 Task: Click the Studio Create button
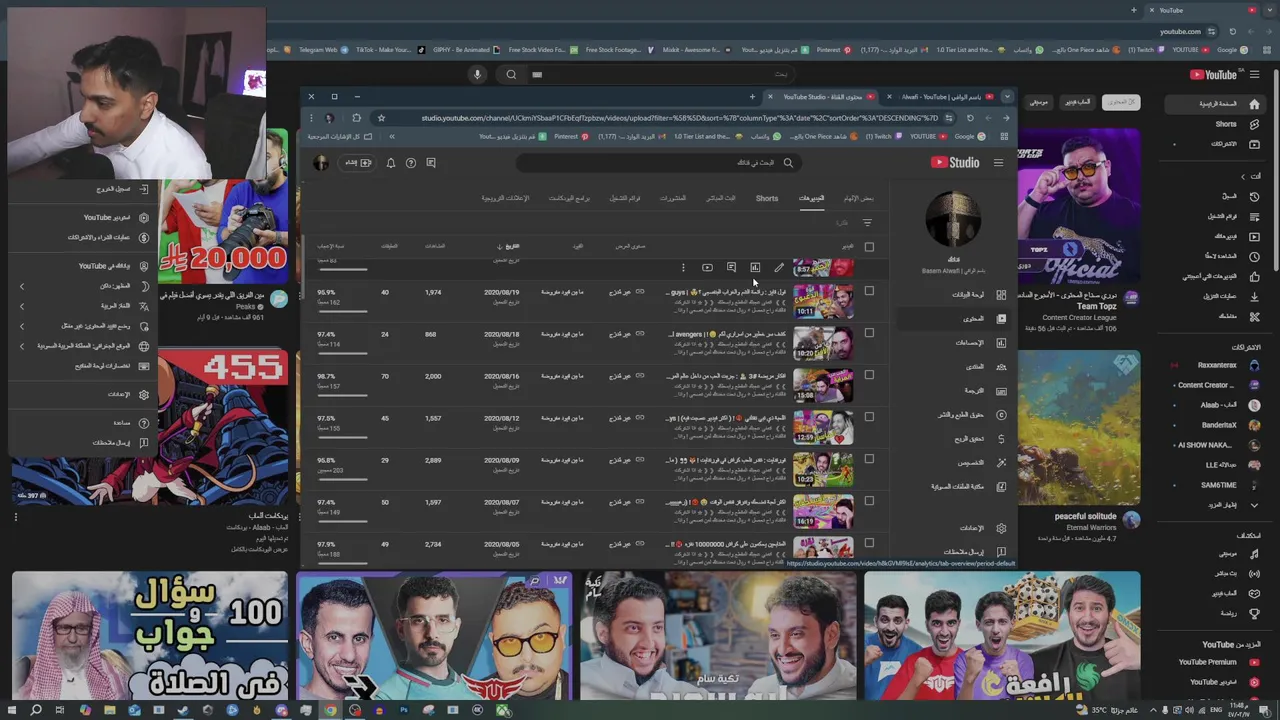[x=358, y=163]
